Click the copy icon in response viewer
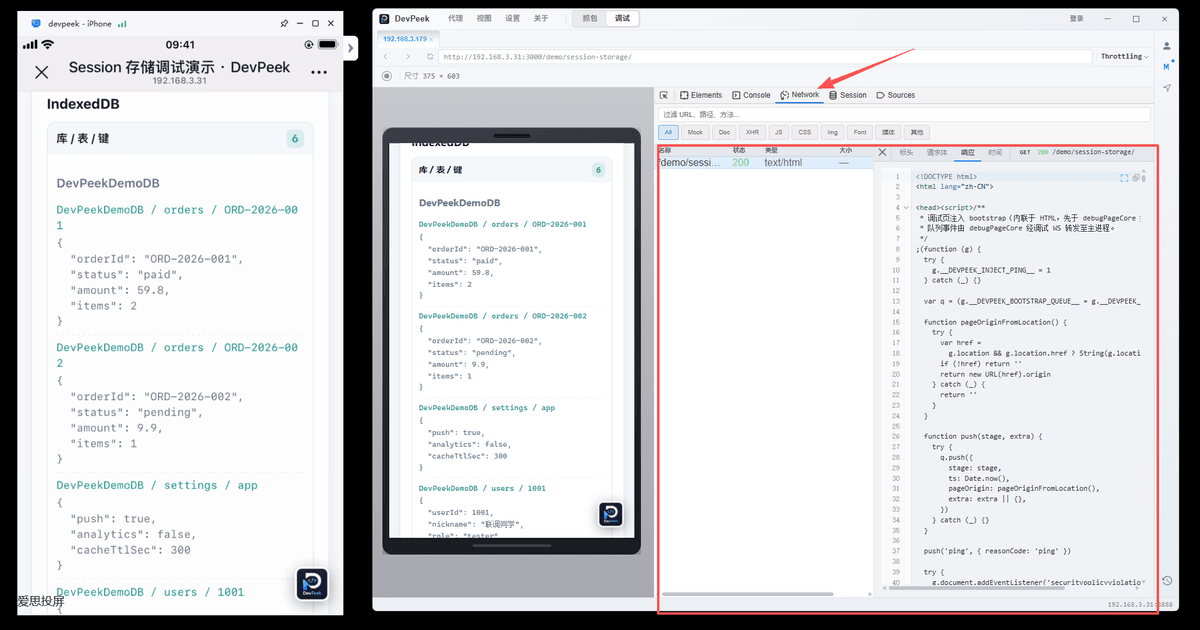This screenshot has width=1200, height=630. pos(1136,177)
